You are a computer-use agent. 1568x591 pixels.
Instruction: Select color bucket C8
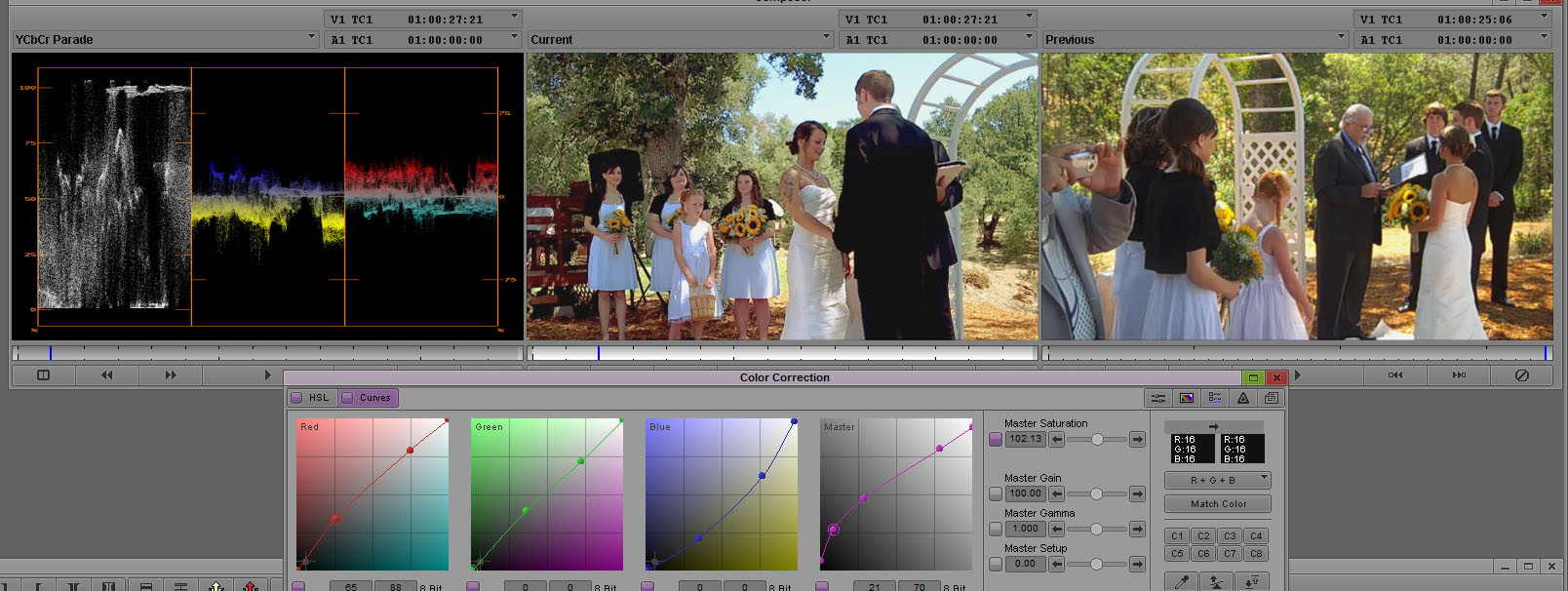[1256, 554]
